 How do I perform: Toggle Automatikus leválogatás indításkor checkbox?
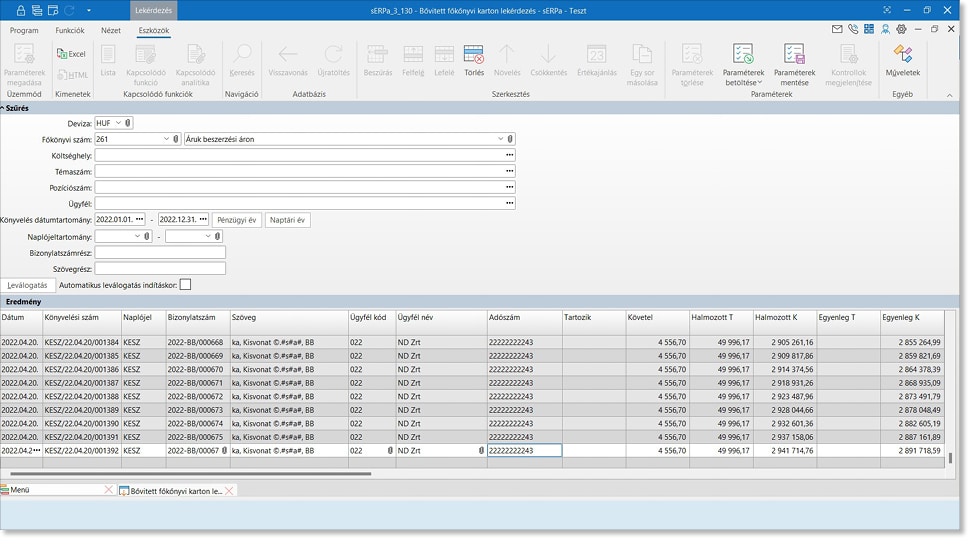pos(185,285)
